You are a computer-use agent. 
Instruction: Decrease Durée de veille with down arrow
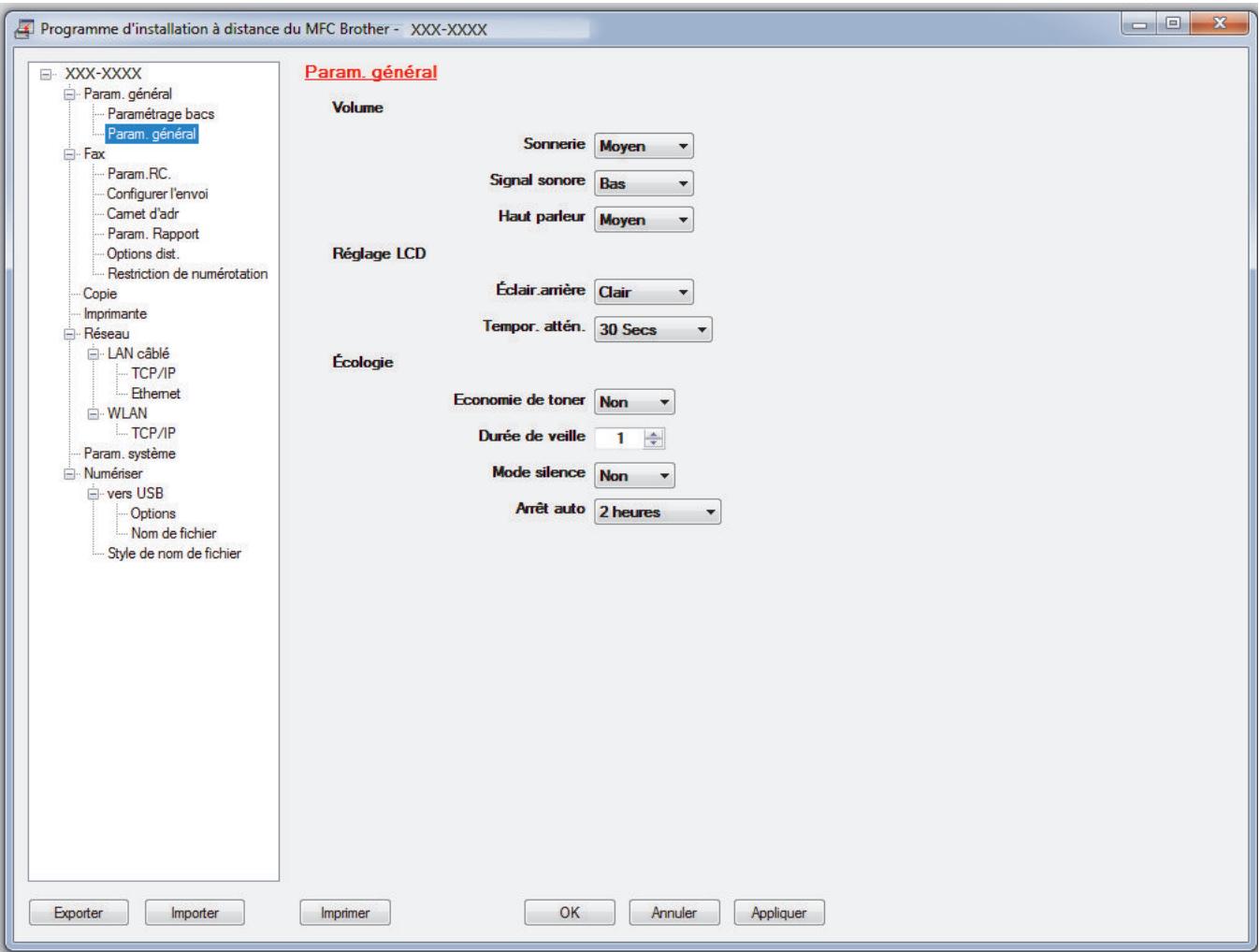click(x=654, y=443)
